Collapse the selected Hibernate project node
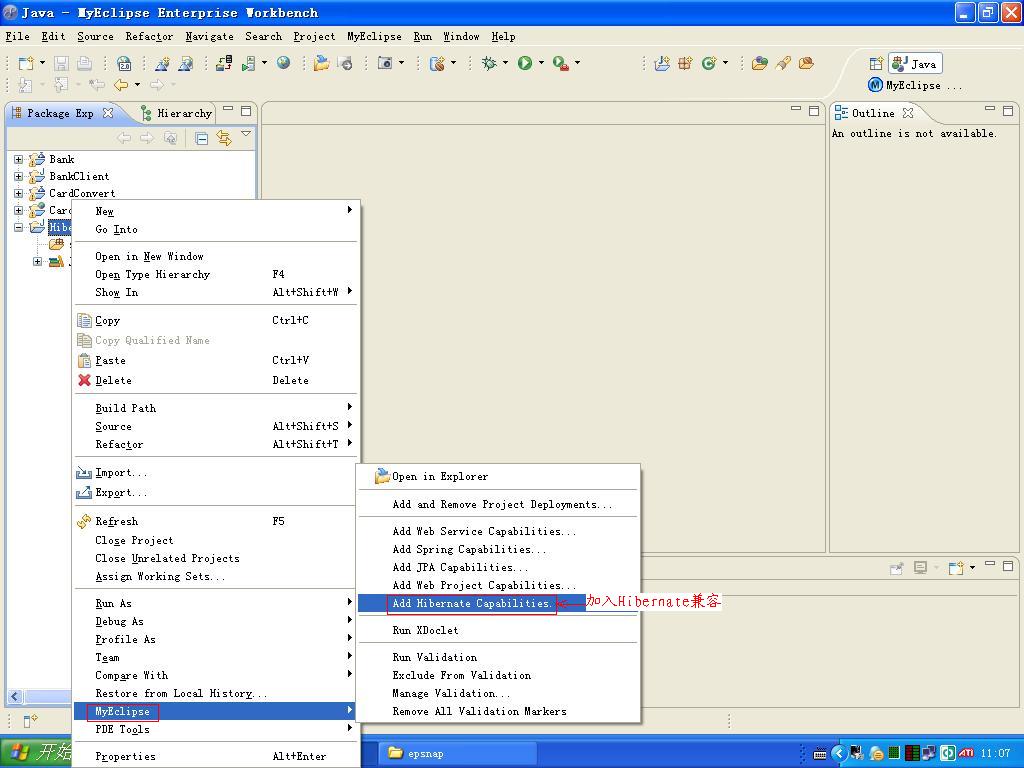The image size is (1024, 768). [18, 227]
